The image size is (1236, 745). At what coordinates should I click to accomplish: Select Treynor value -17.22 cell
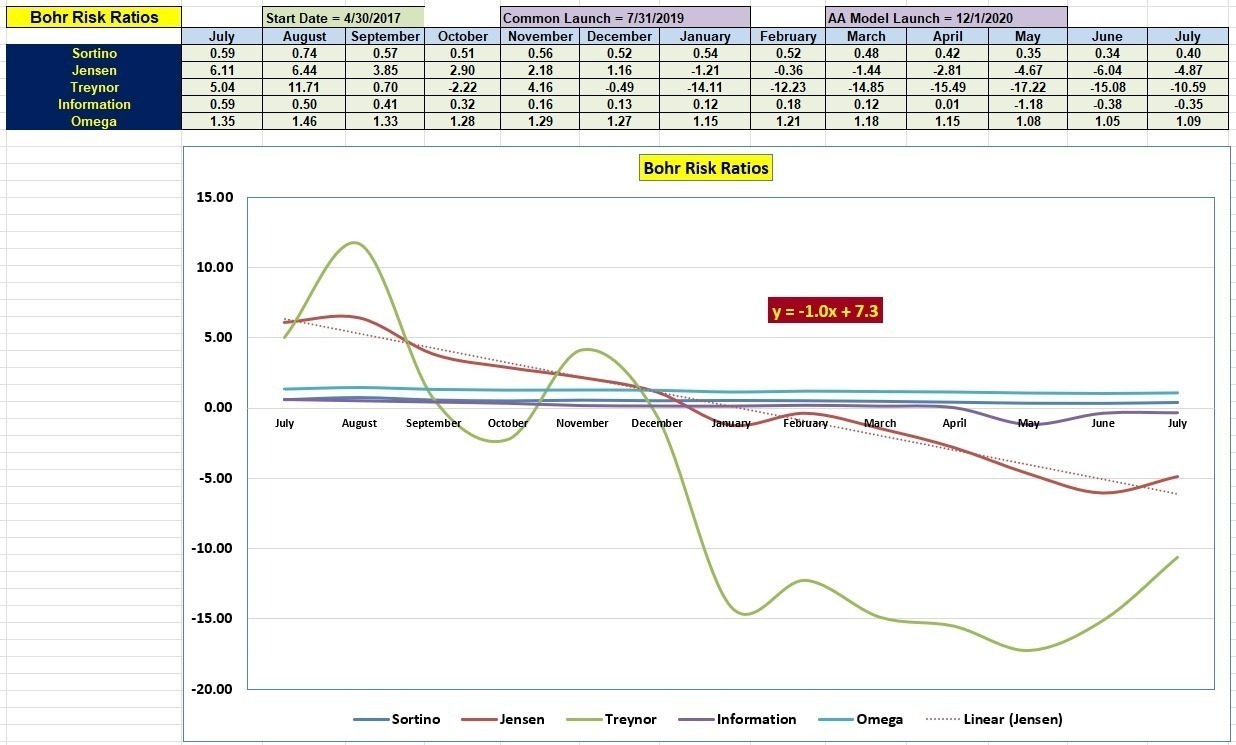pyautogui.click(x=1027, y=88)
